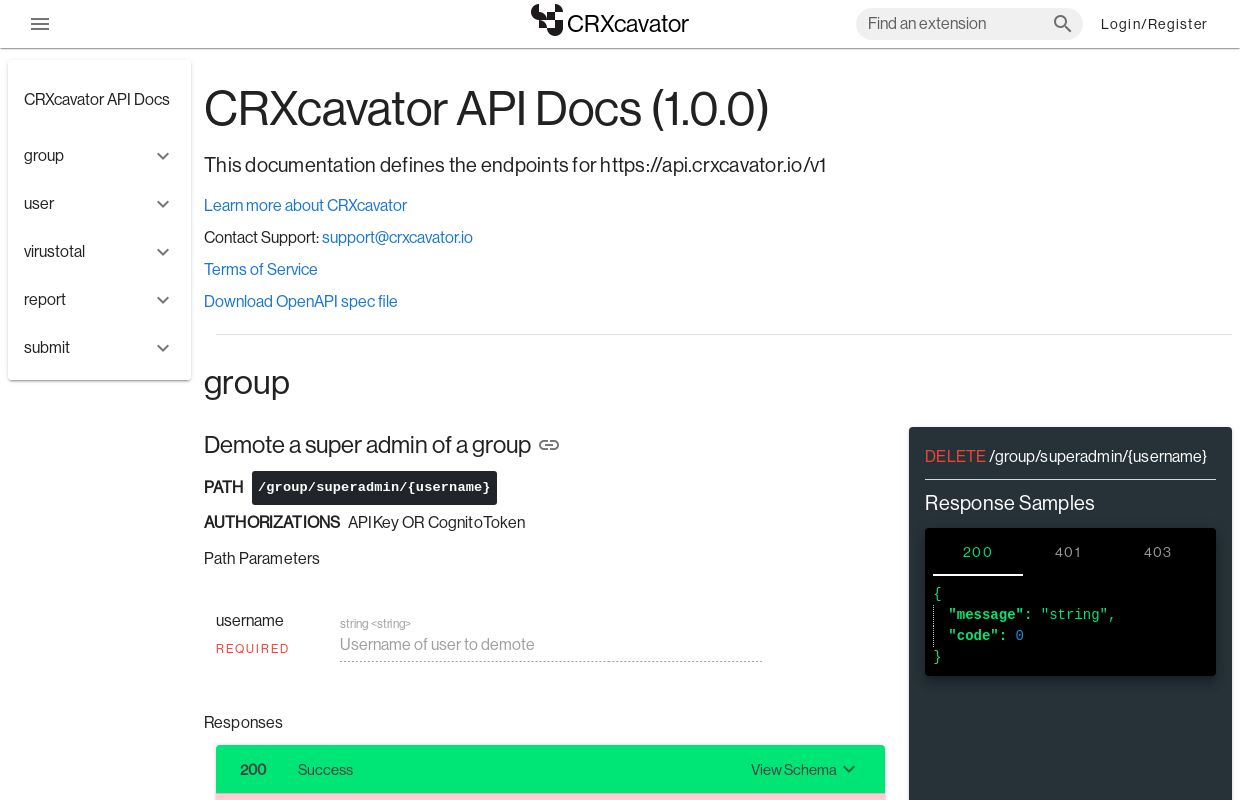This screenshot has width=1240, height=800.
Task: Download OpenAPI spec file link
Action: [301, 301]
